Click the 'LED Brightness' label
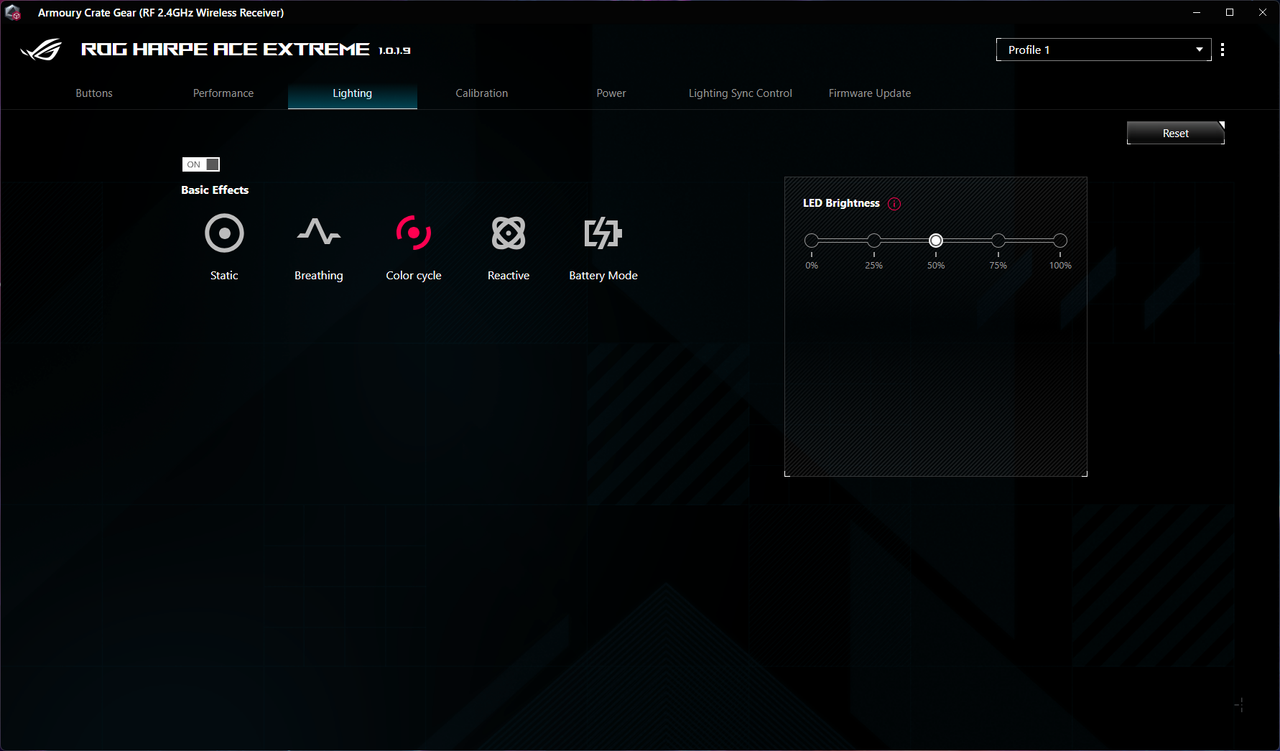 (841, 203)
